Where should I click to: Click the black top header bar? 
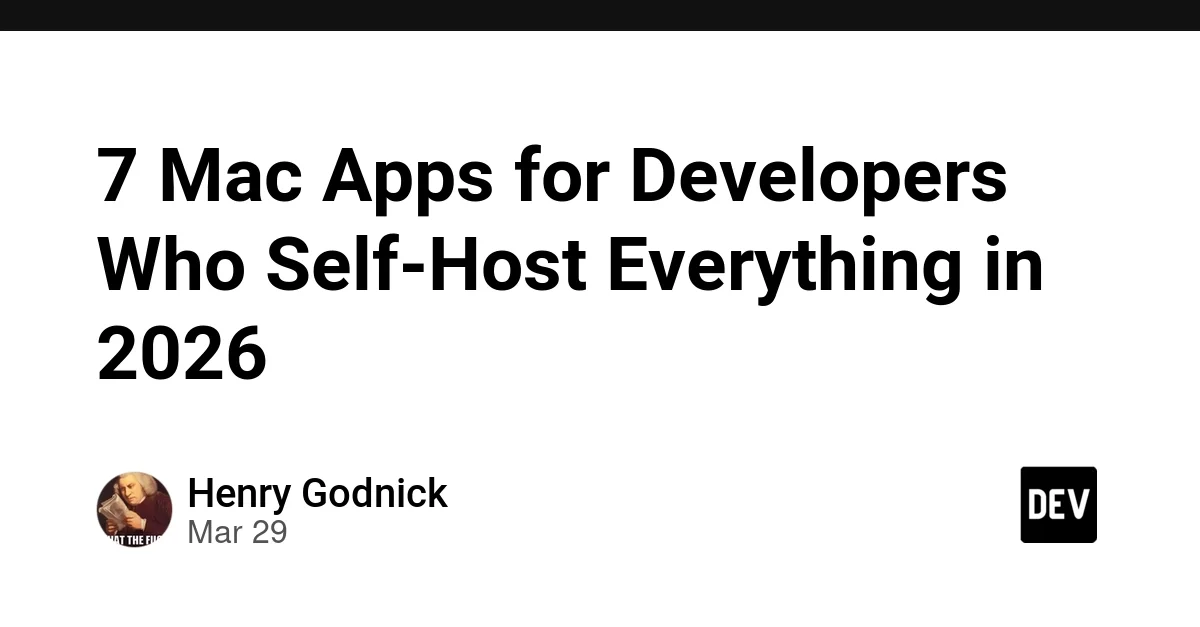[x=600, y=15]
